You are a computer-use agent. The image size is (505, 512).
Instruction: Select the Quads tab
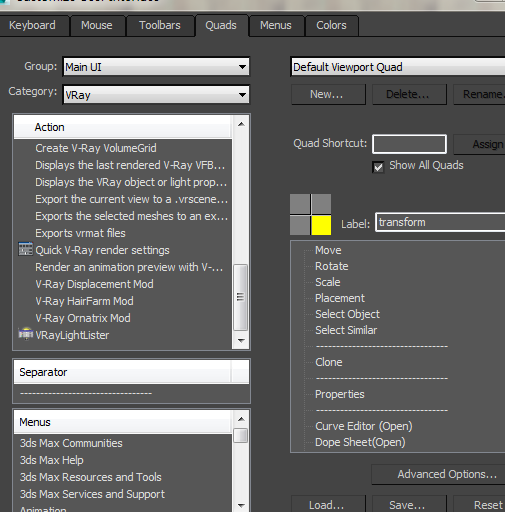click(221, 25)
